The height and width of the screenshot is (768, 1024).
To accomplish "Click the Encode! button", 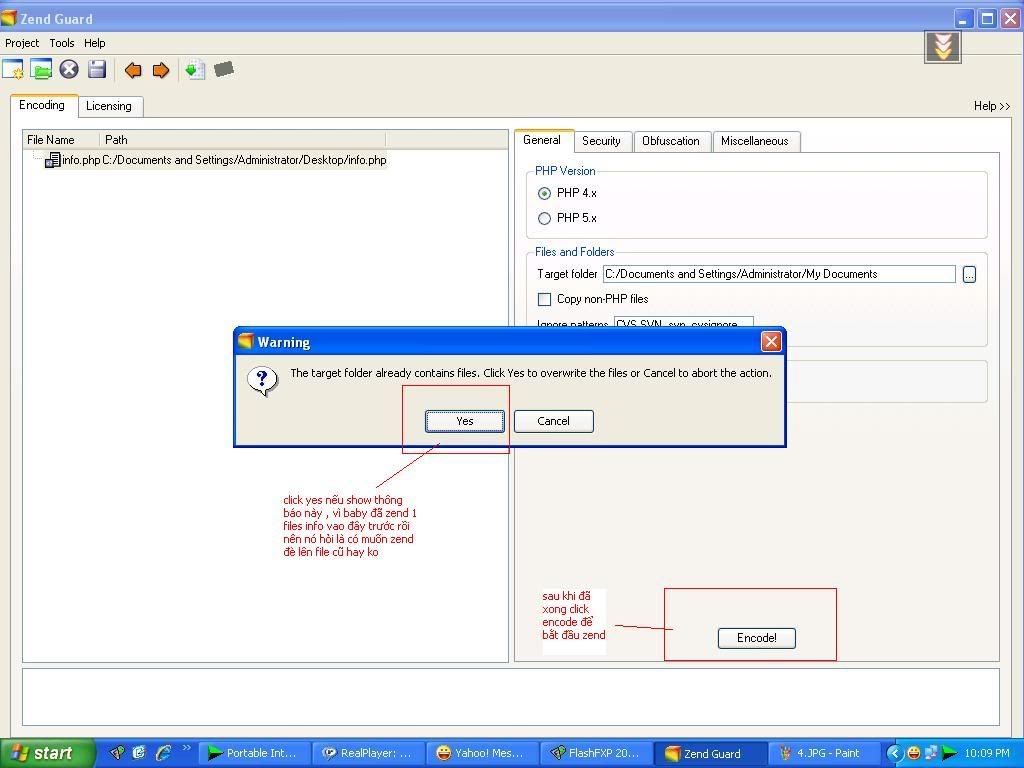I will tap(757, 638).
